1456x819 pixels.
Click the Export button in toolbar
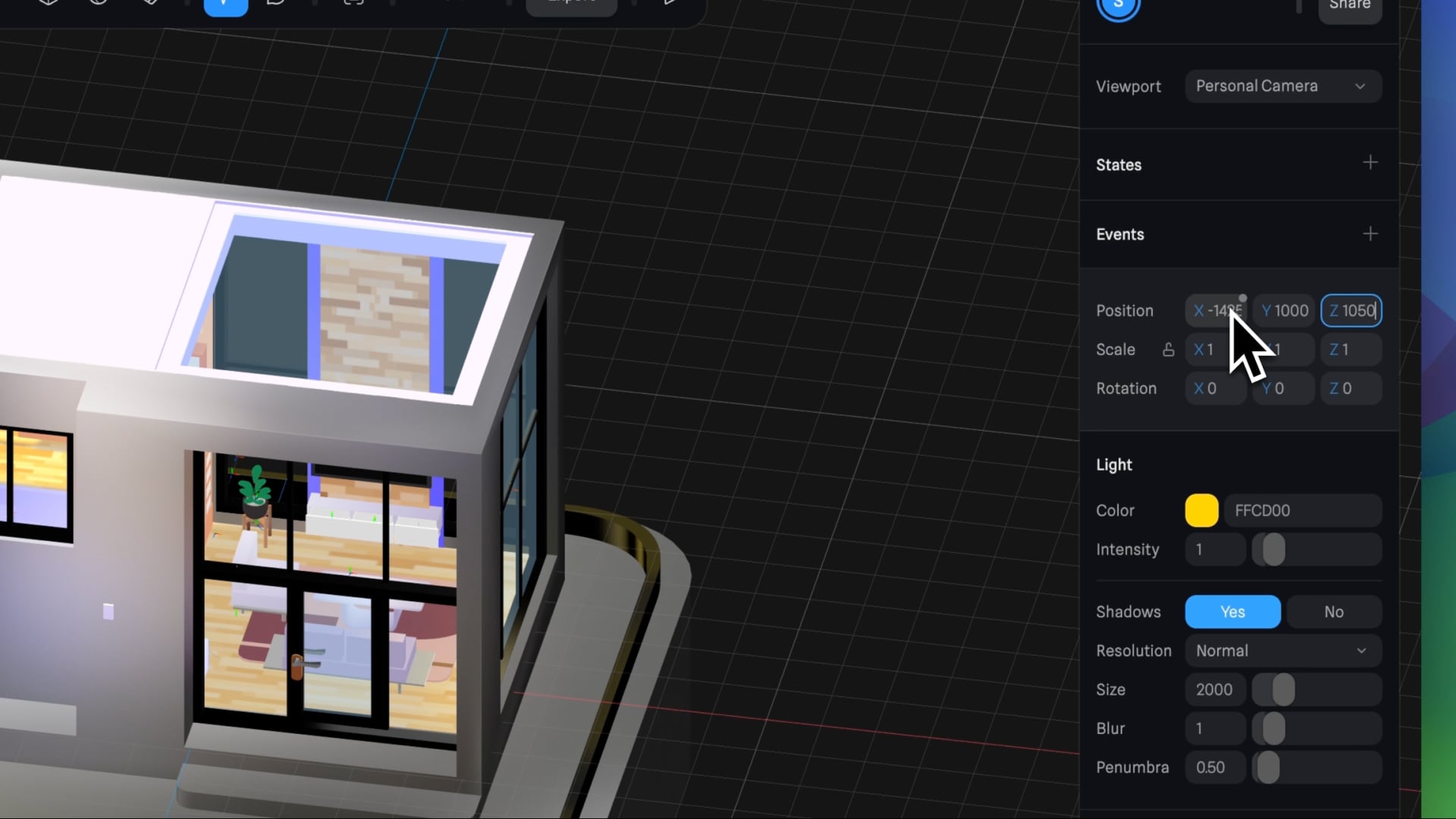click(x=571, y=4)
